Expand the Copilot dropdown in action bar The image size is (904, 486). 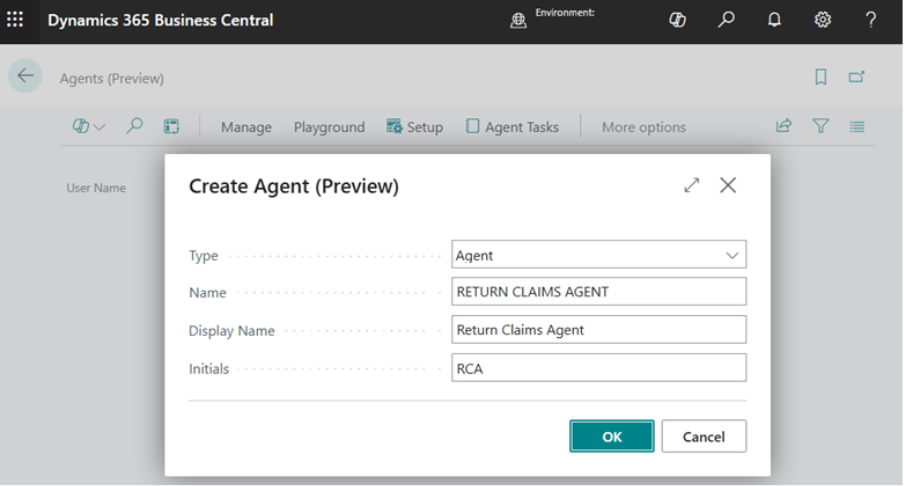[89, 127]
